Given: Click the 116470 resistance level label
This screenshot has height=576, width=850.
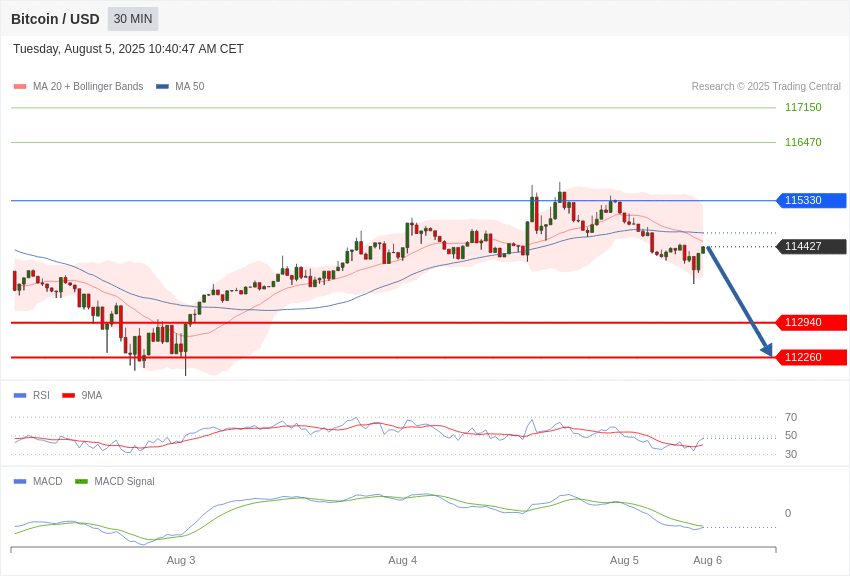Looking at the screenshot, I should pos(803,142).
